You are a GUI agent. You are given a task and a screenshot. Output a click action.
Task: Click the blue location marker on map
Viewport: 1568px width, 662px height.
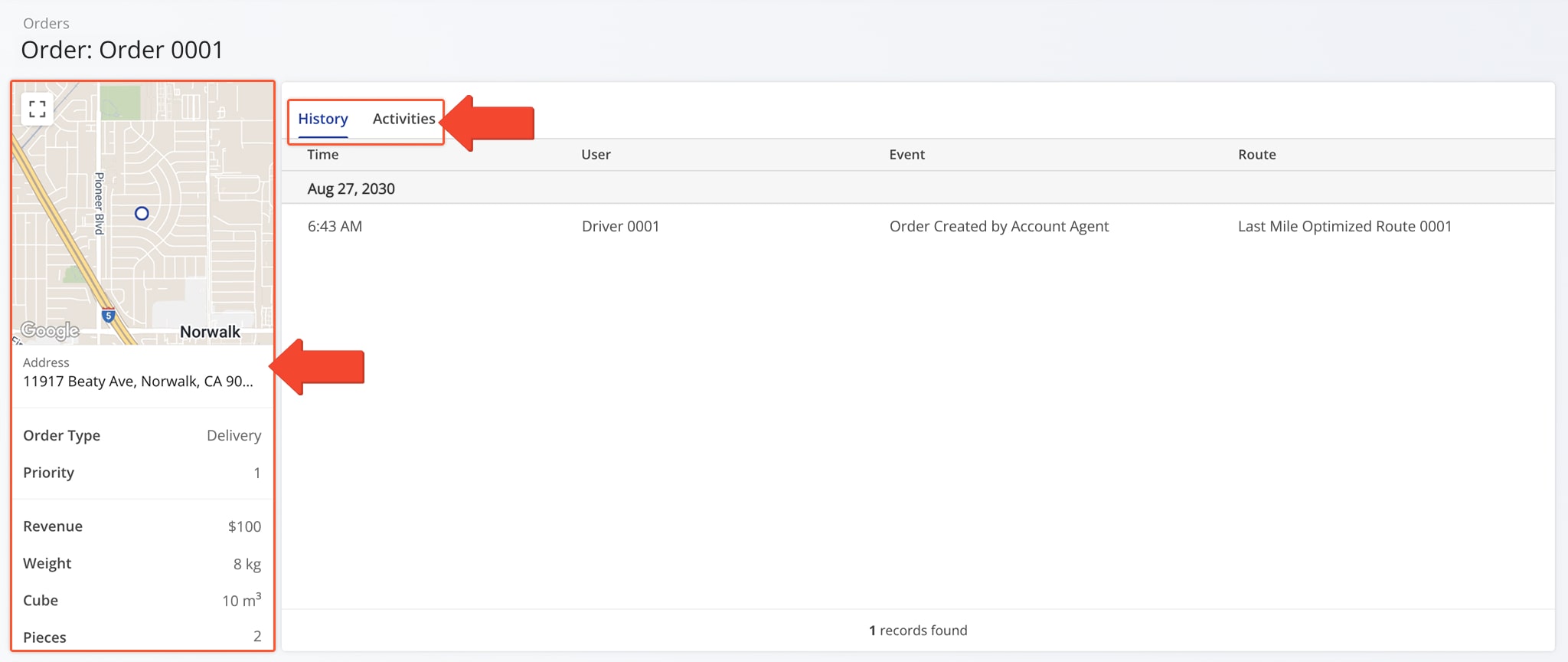142,214
